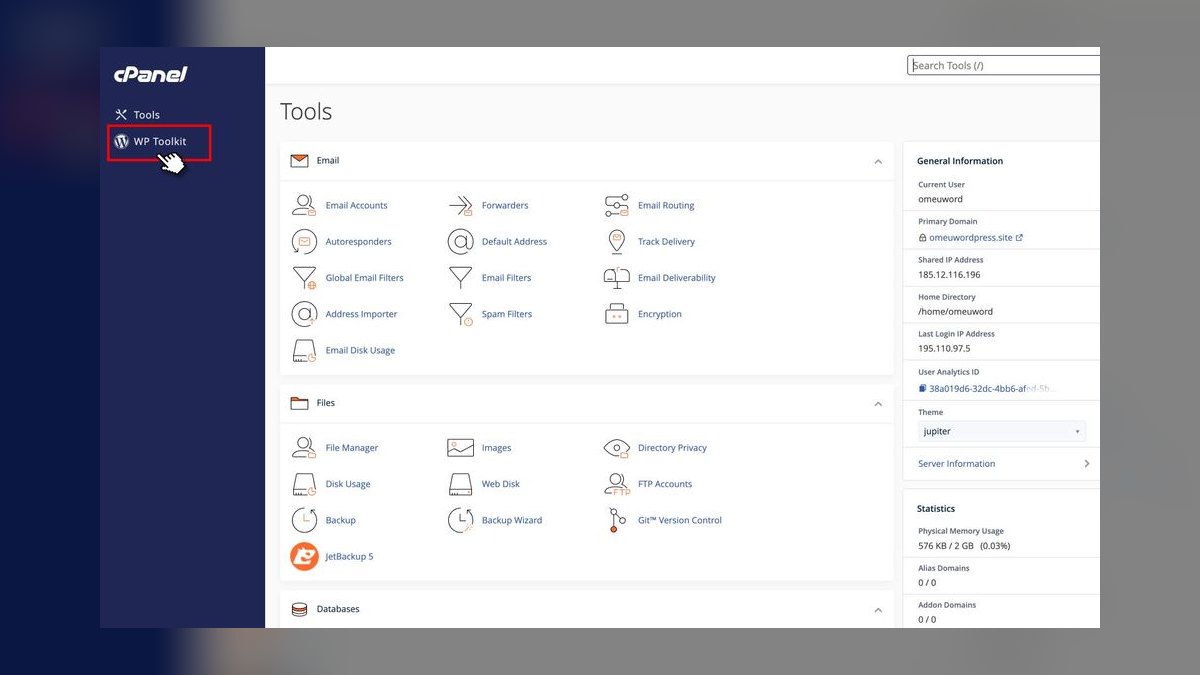Image resolution: width=1200 pixels, height=675 pixels.
Task: Open the Email Routing icon
Action: pos(617,205)
